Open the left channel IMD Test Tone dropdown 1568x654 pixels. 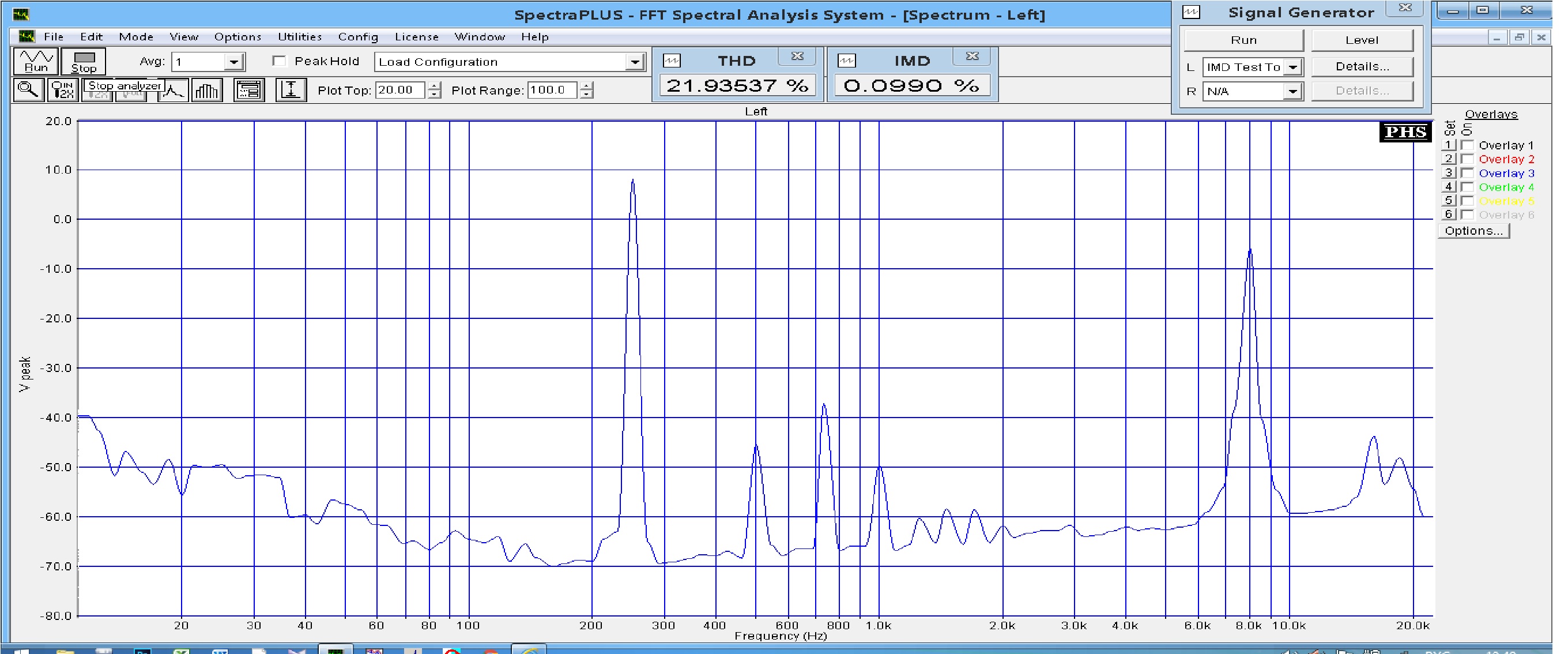coord(1293,67)
